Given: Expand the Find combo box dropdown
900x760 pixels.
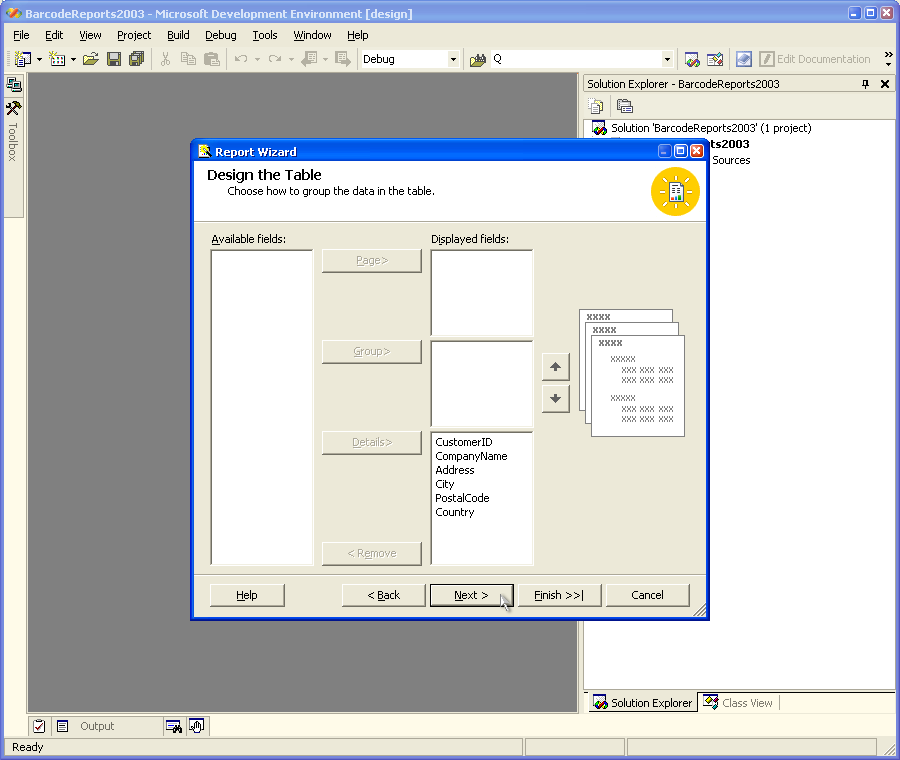Looking at the screenshot, I should (x=667, y=59).
